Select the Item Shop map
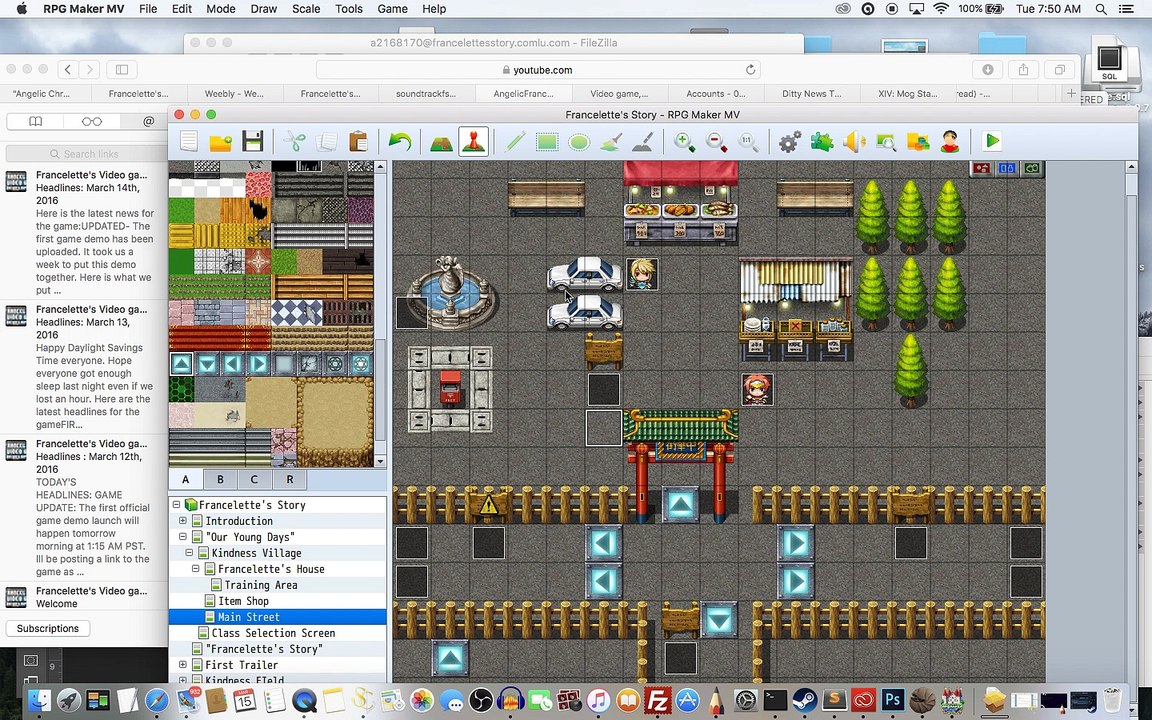This screenshot has width=1152, height=720. (x=243, y=601)
